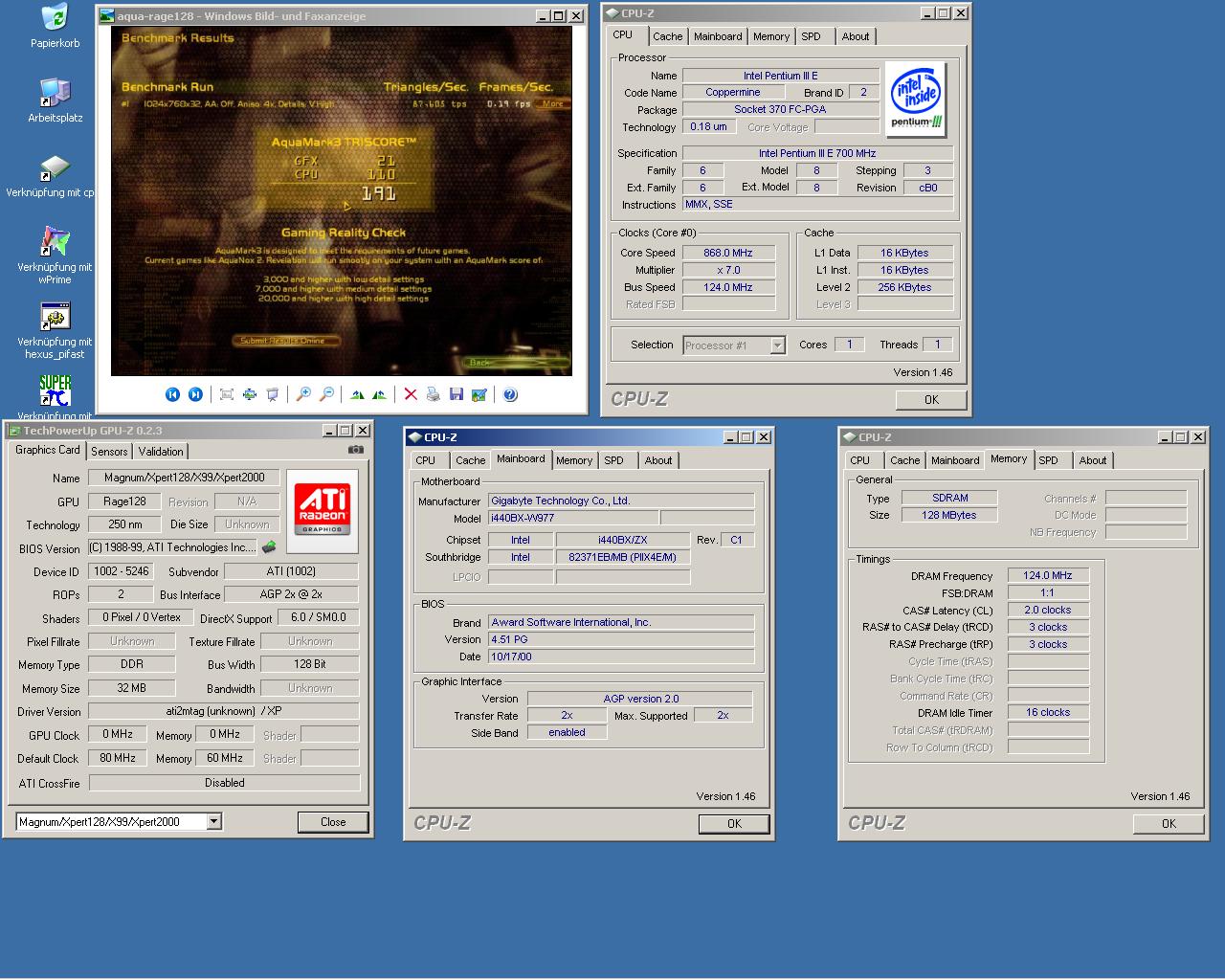Select the Super PI desktop shortcut
The height and width of the screenshot is (980, 1225).
click(55, 396)
